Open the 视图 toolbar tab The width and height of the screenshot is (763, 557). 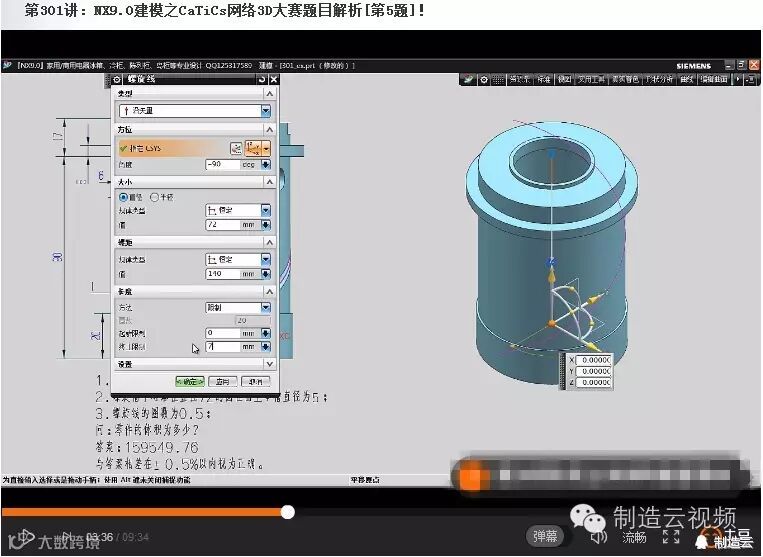(x=564, y=79)
